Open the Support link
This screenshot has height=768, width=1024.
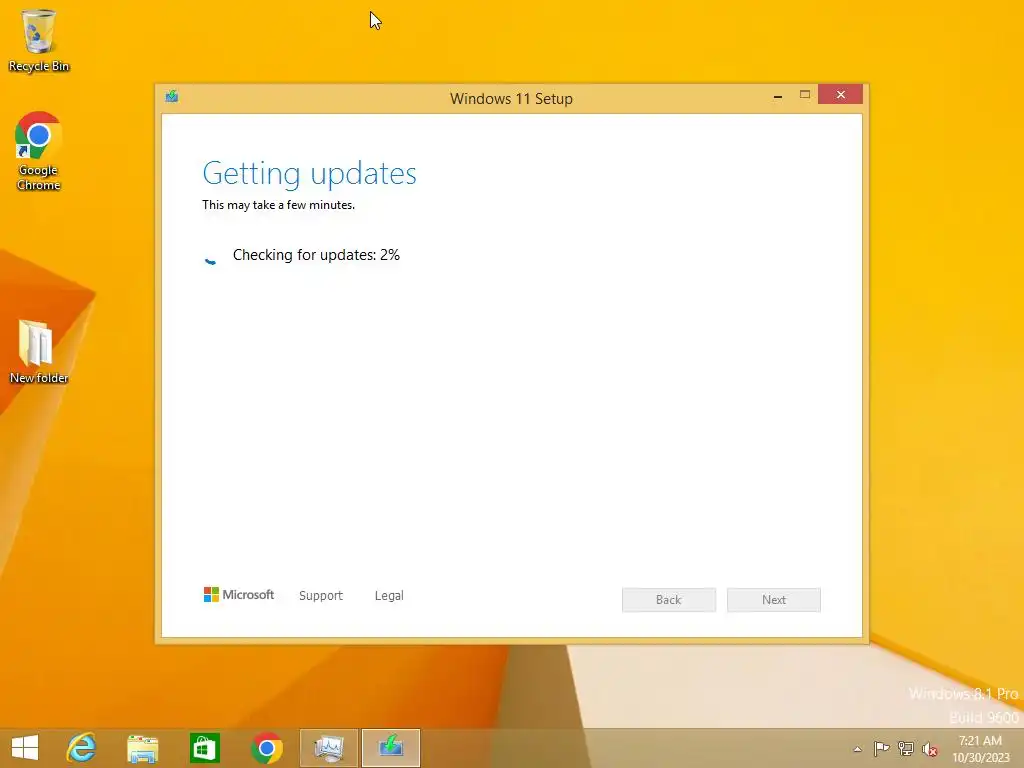coord(321,596)
